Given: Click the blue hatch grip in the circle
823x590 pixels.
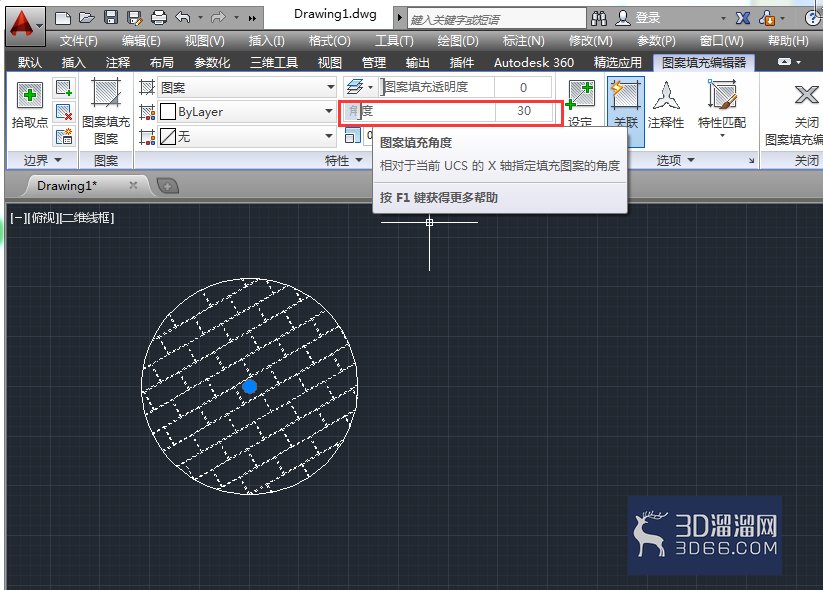Looking at the screenshot, I should click(249, 386).
